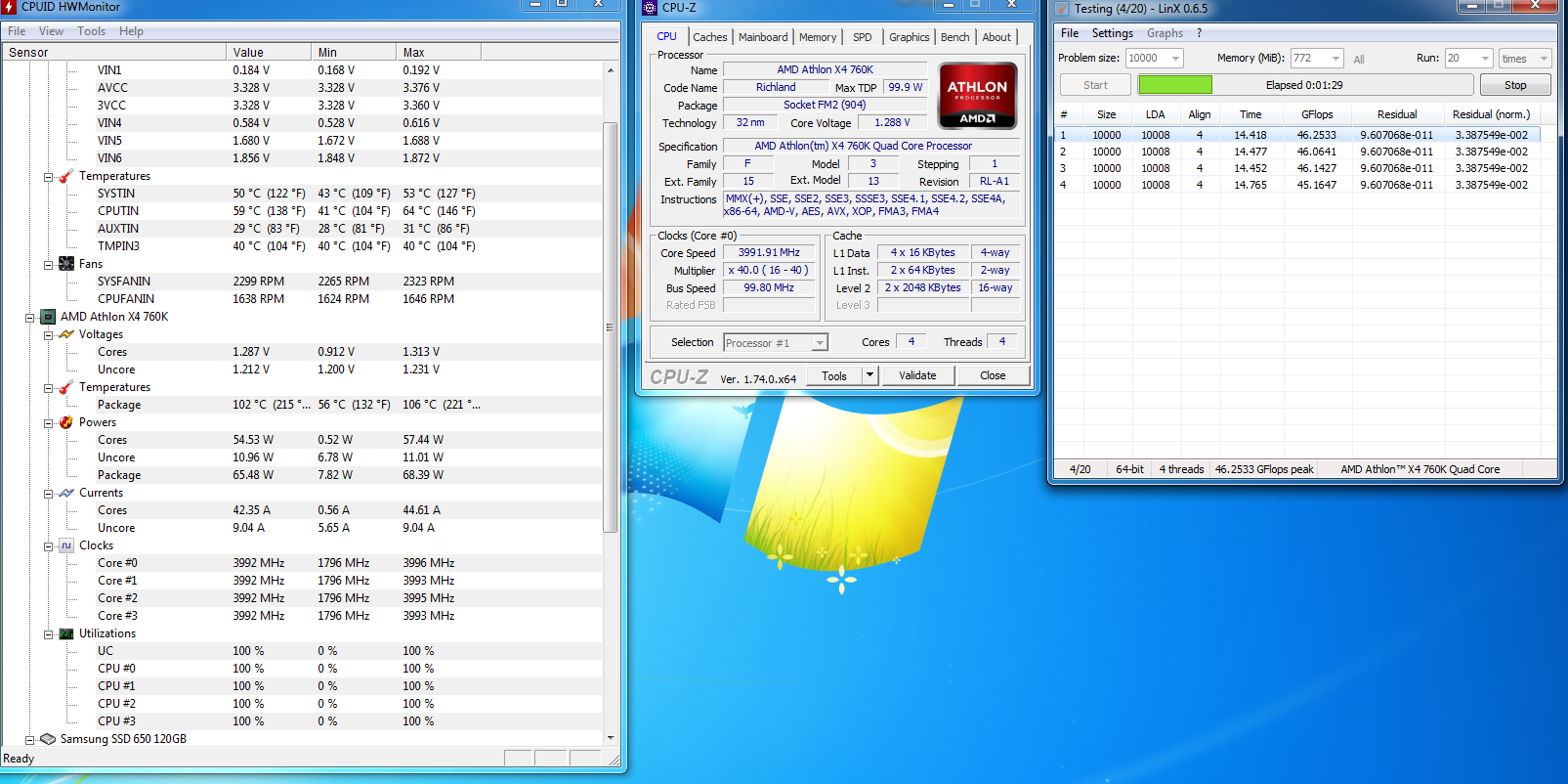This screenshot has height=784, width=1568.
Task: Open the LinX Graphs menu
Action: click(x=1165, y=33)
